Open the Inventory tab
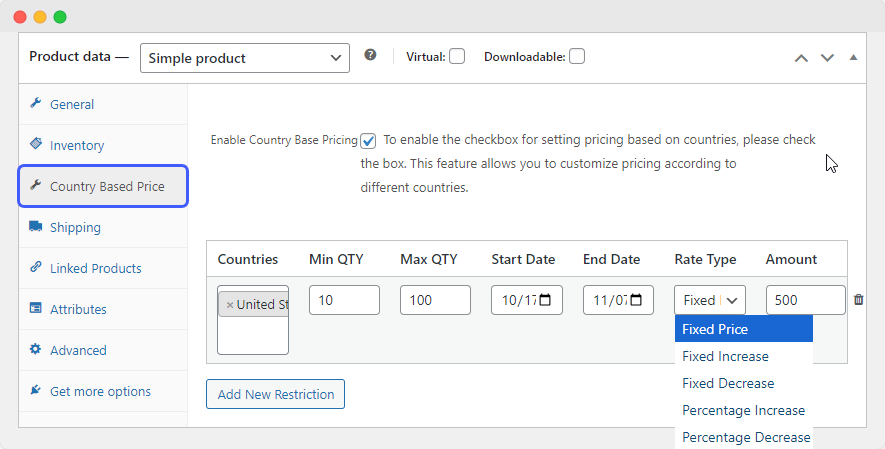This screenshot has height=449, width=885. tap(77, 146)
